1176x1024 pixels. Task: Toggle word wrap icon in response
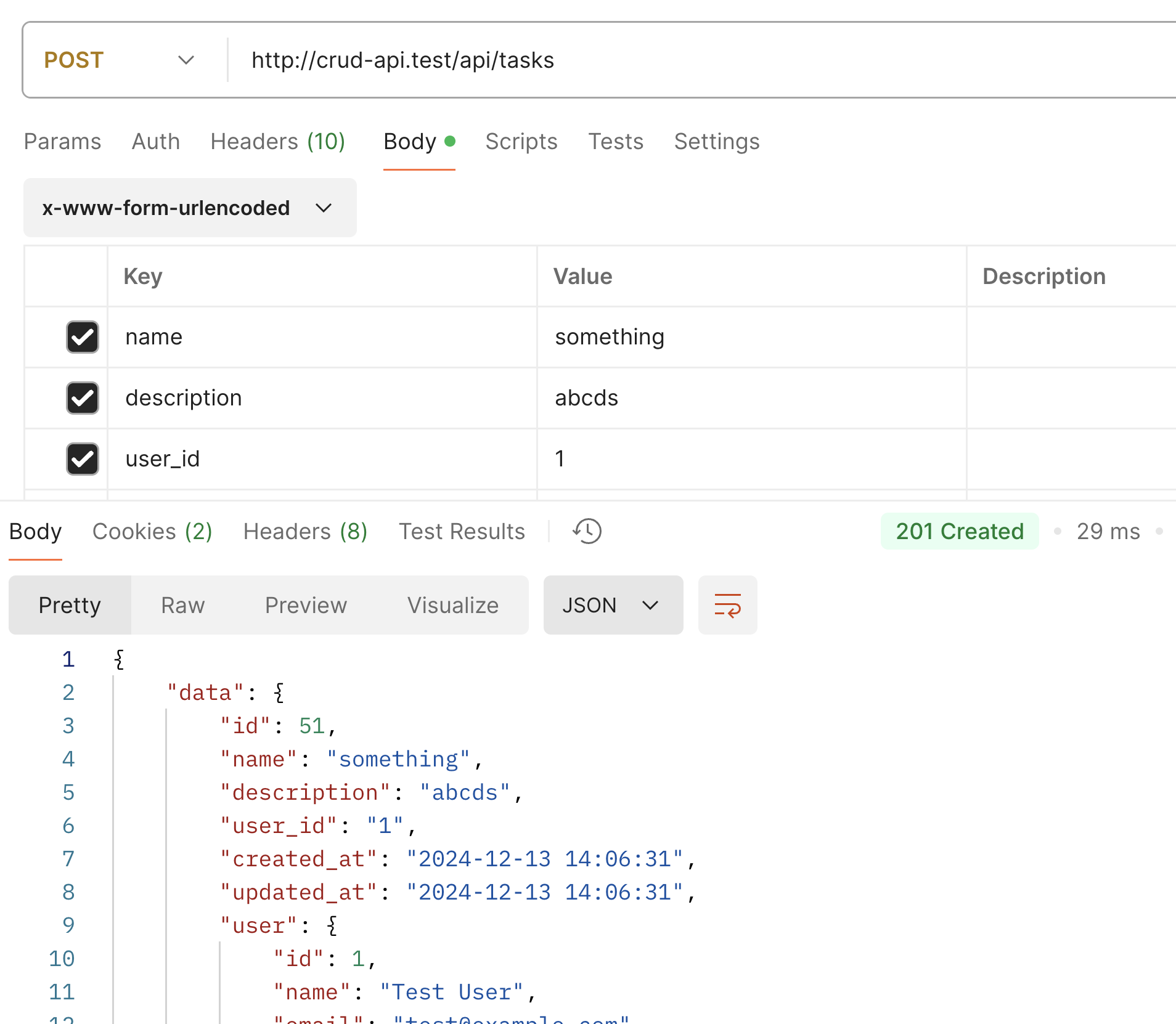[727, 605]
